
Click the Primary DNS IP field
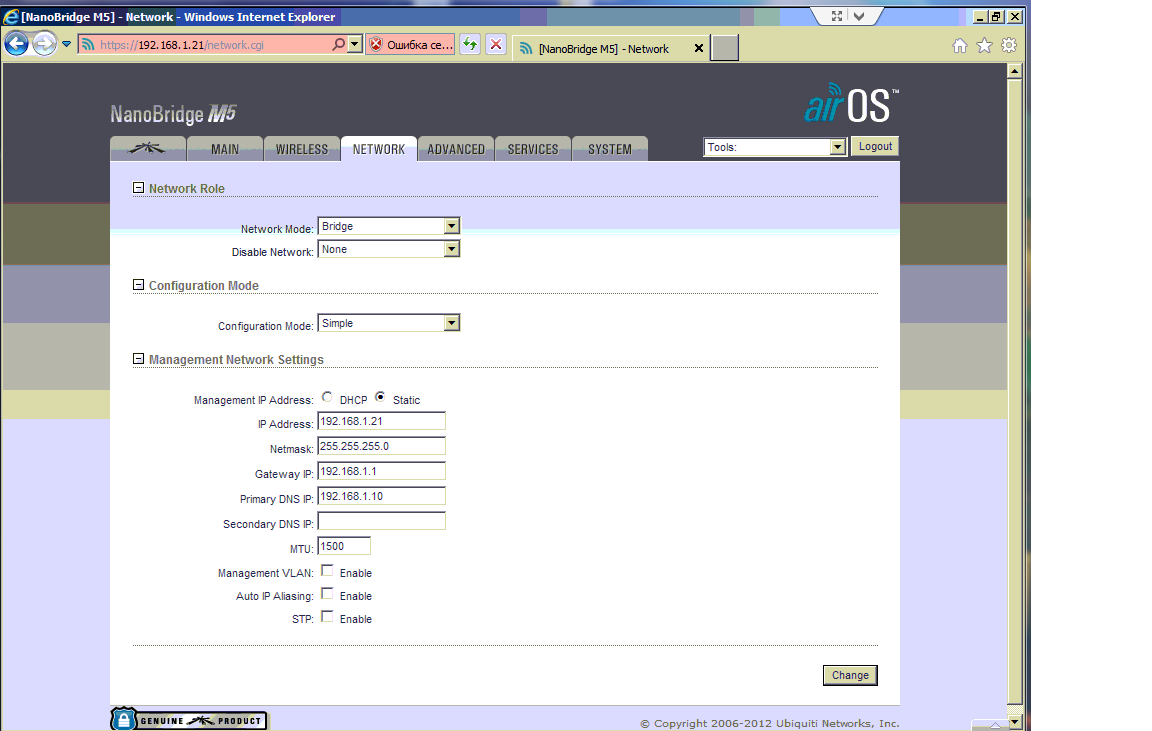pos(381,496)
